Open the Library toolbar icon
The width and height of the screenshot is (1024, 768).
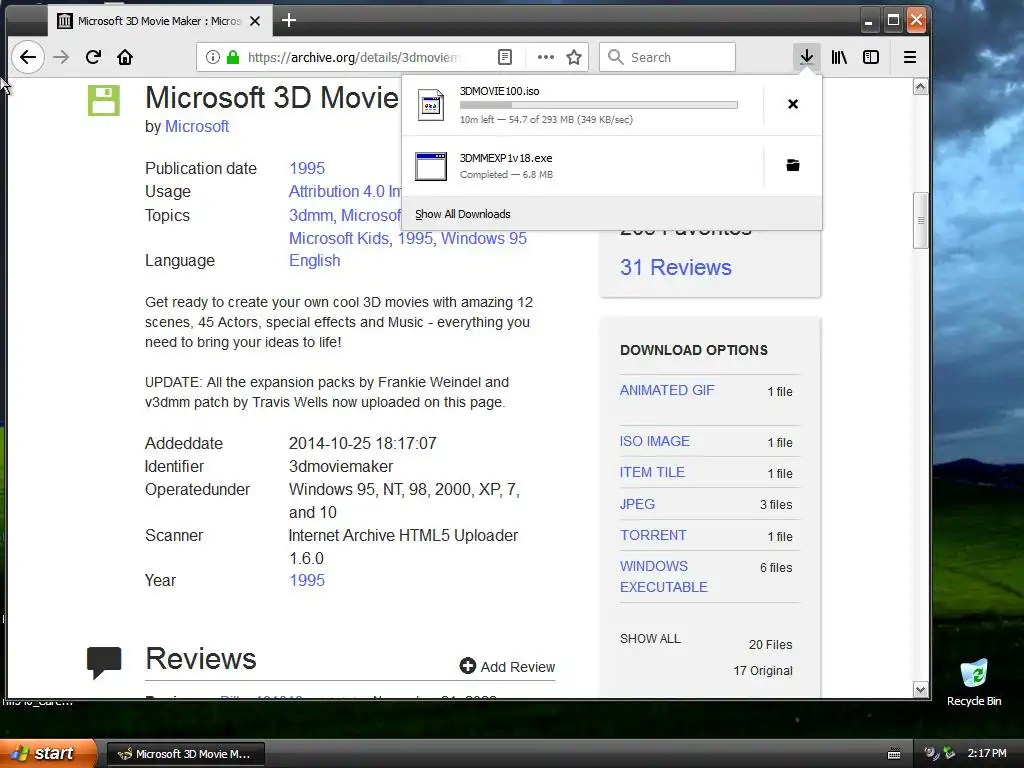839,57
